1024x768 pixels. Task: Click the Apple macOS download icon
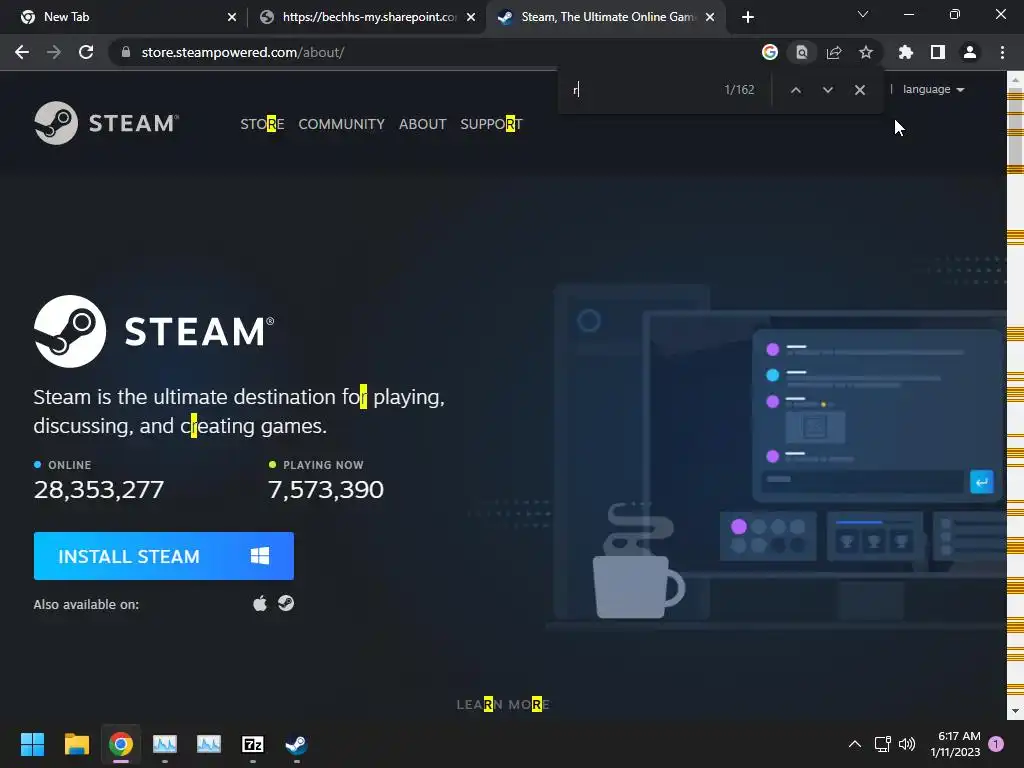click(260, 603)
